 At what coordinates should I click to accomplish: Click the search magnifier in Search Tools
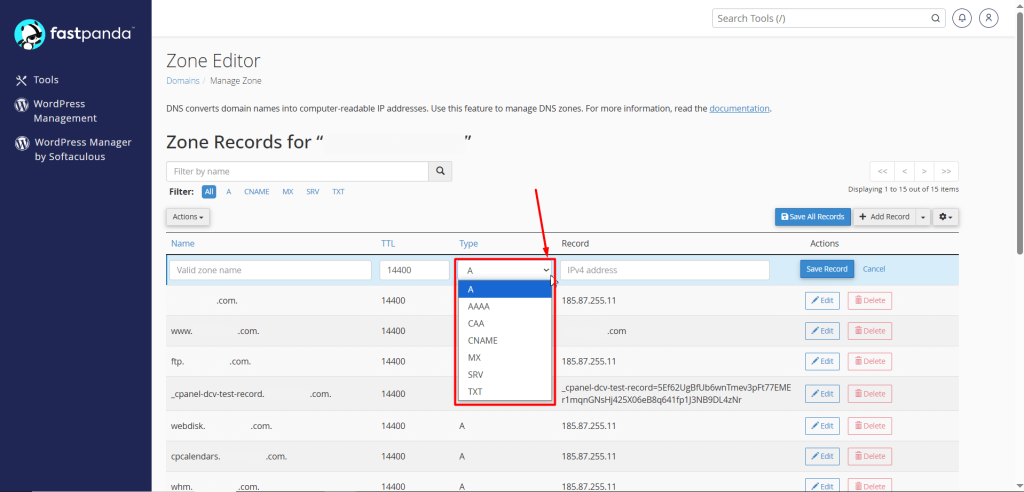[935, 18]
